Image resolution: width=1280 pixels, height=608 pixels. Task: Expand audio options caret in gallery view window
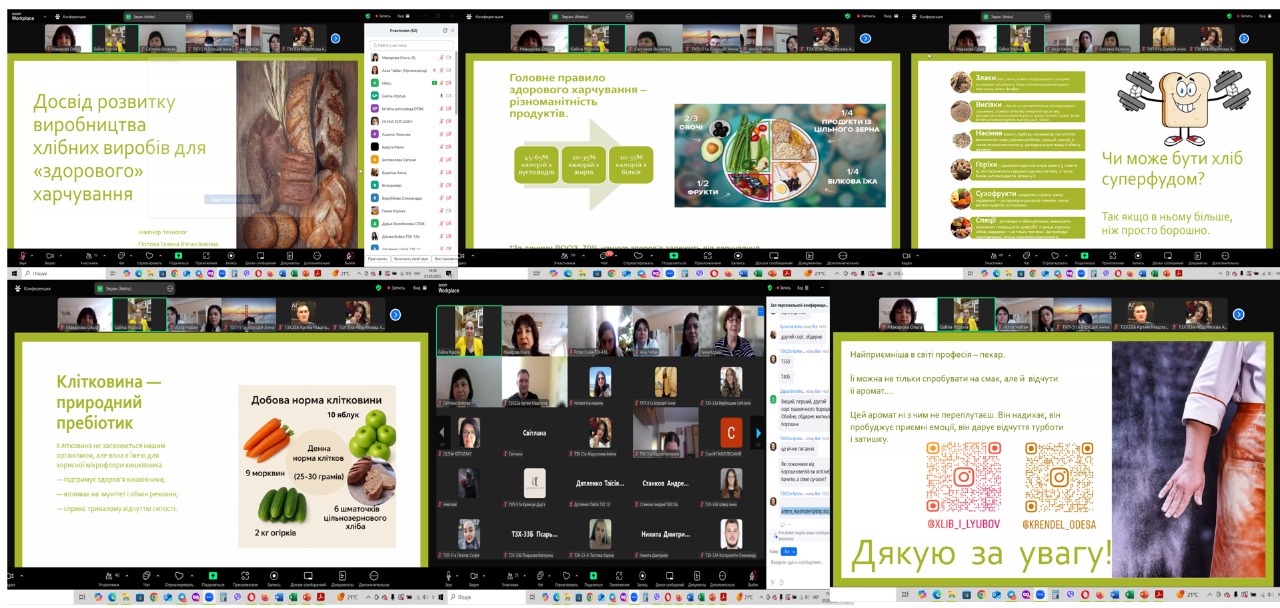(x=457, y=575)
